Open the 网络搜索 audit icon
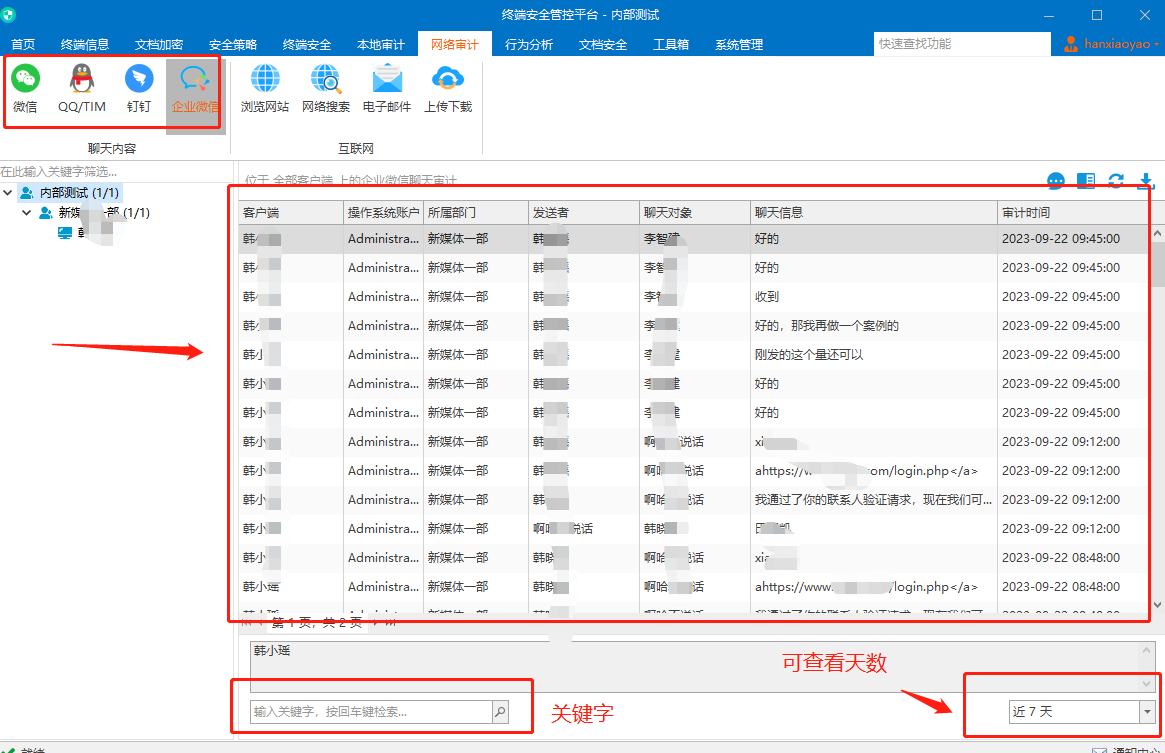 pyautogui.click(x=325, y=89)
